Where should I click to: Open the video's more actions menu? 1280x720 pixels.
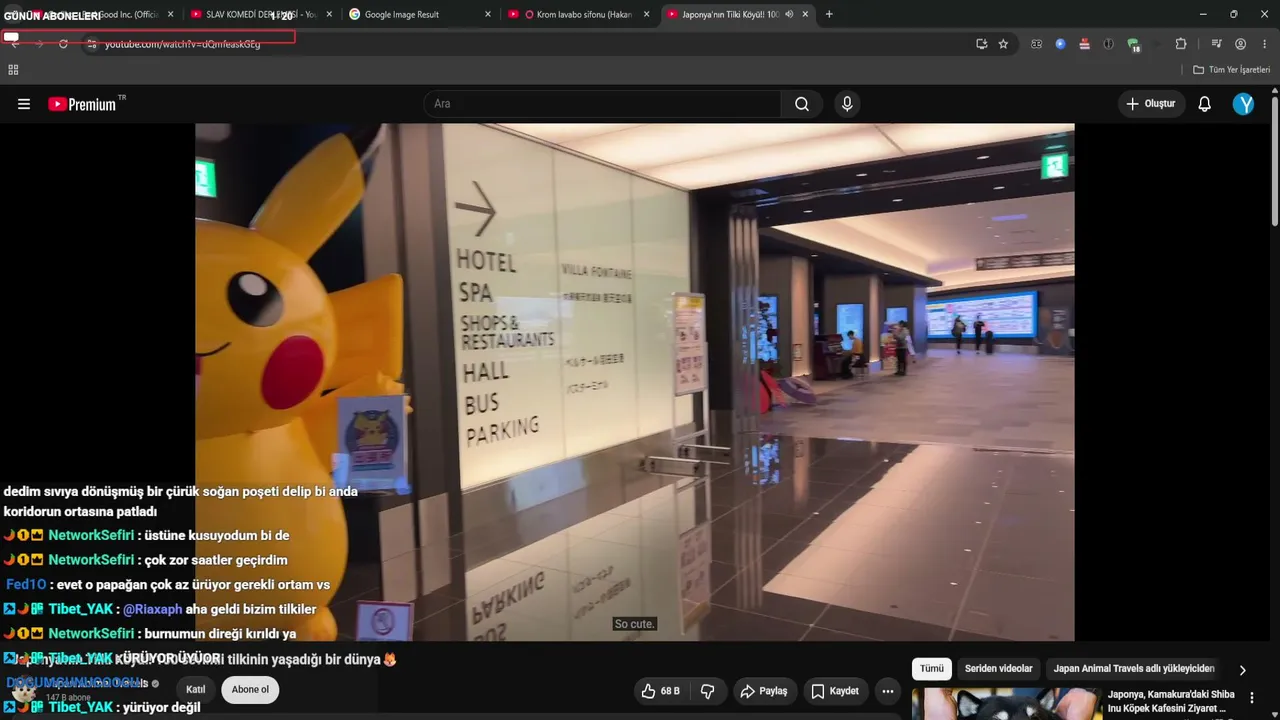pos(887,691)
